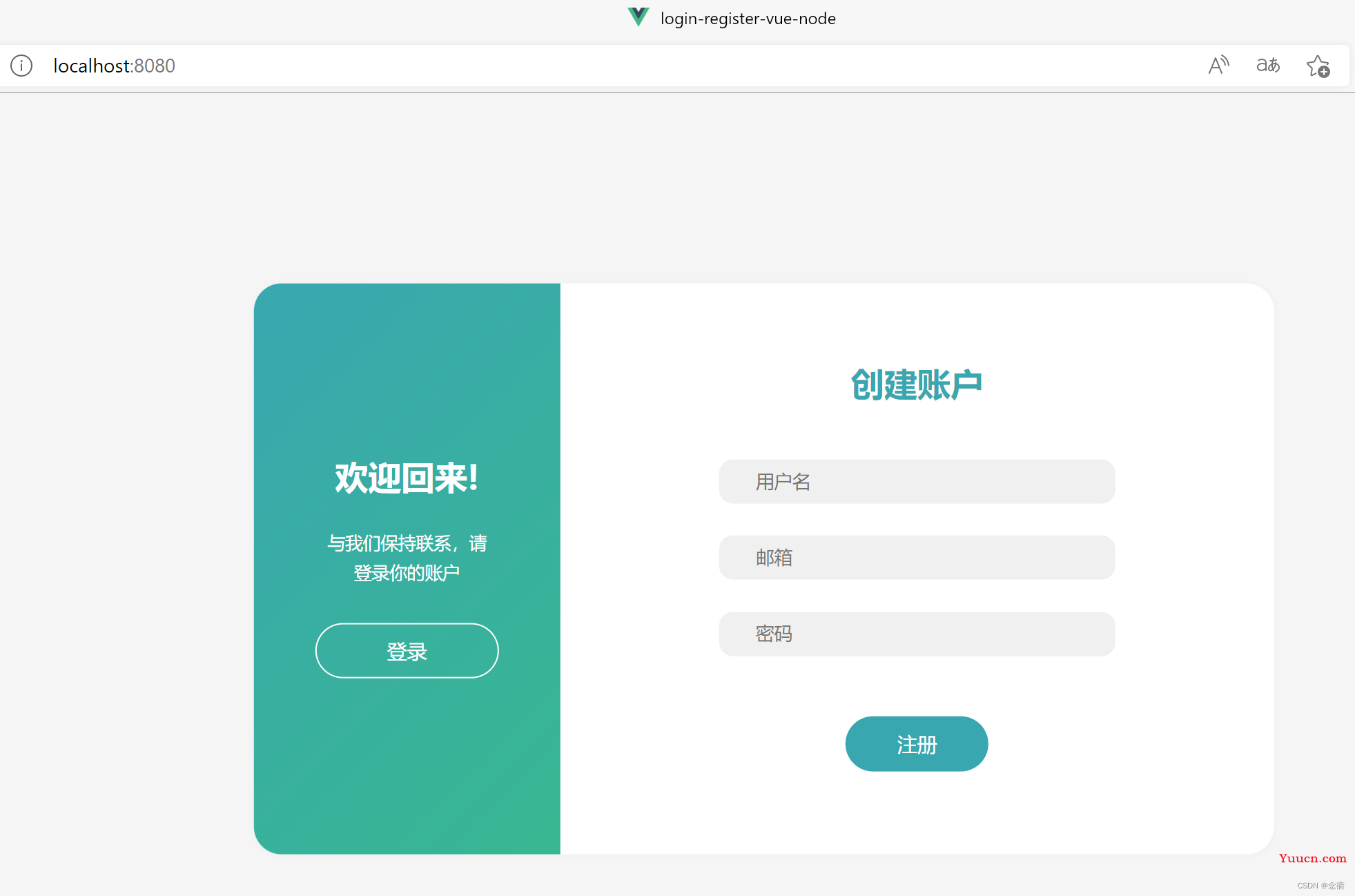Click the site information icon in address bar
Viewport: 1355px width, 896px height.
(x=21, y=66)
